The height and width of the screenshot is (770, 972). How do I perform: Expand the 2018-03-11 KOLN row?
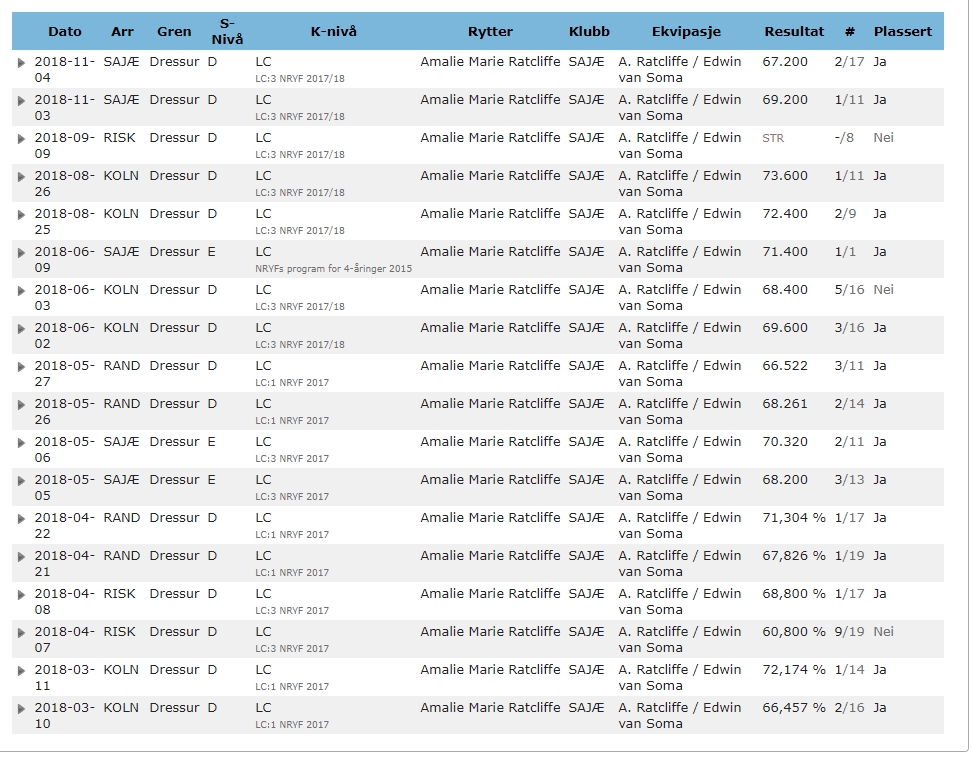(21, 670)
